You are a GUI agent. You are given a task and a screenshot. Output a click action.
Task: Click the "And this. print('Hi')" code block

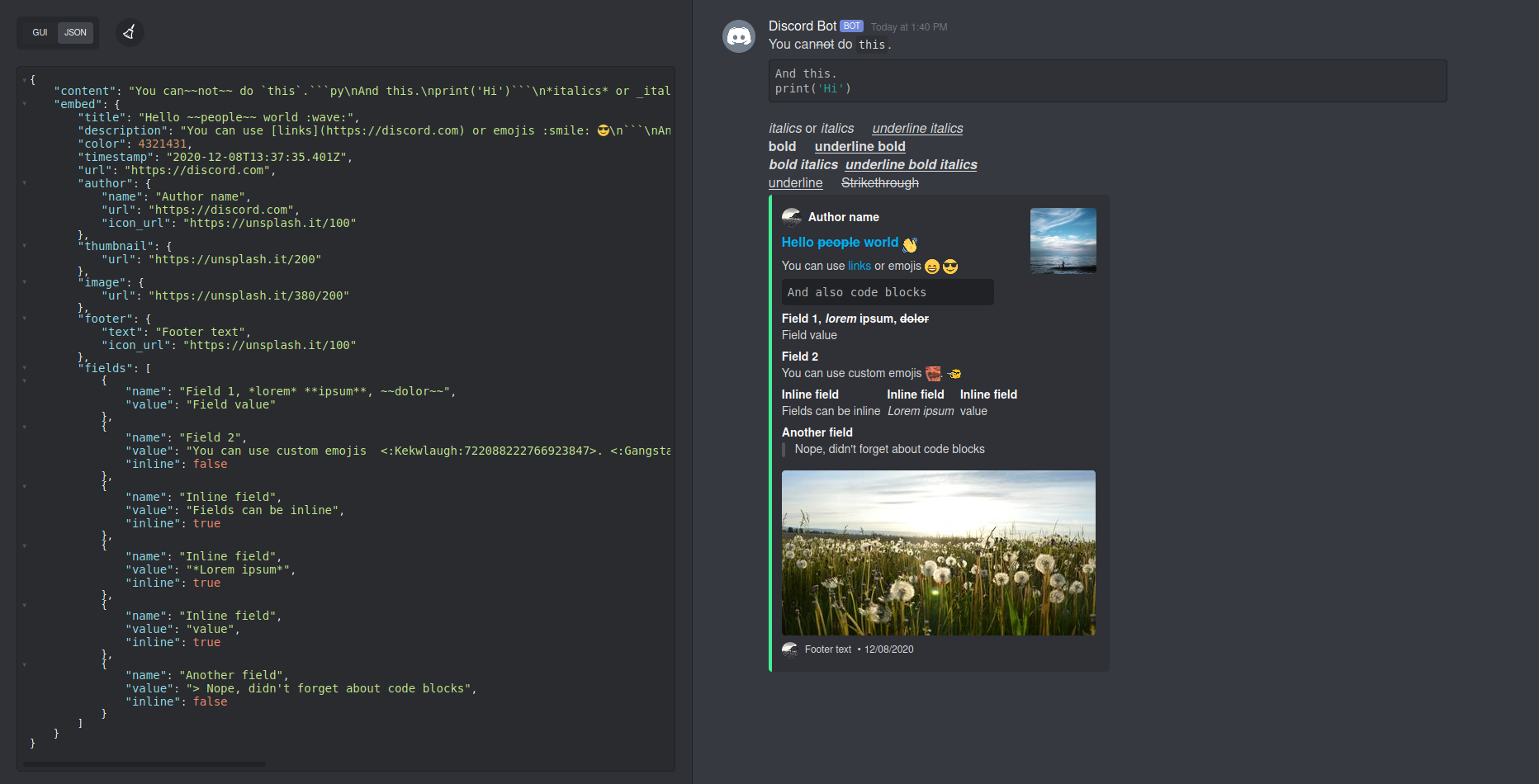(1107, 81)
